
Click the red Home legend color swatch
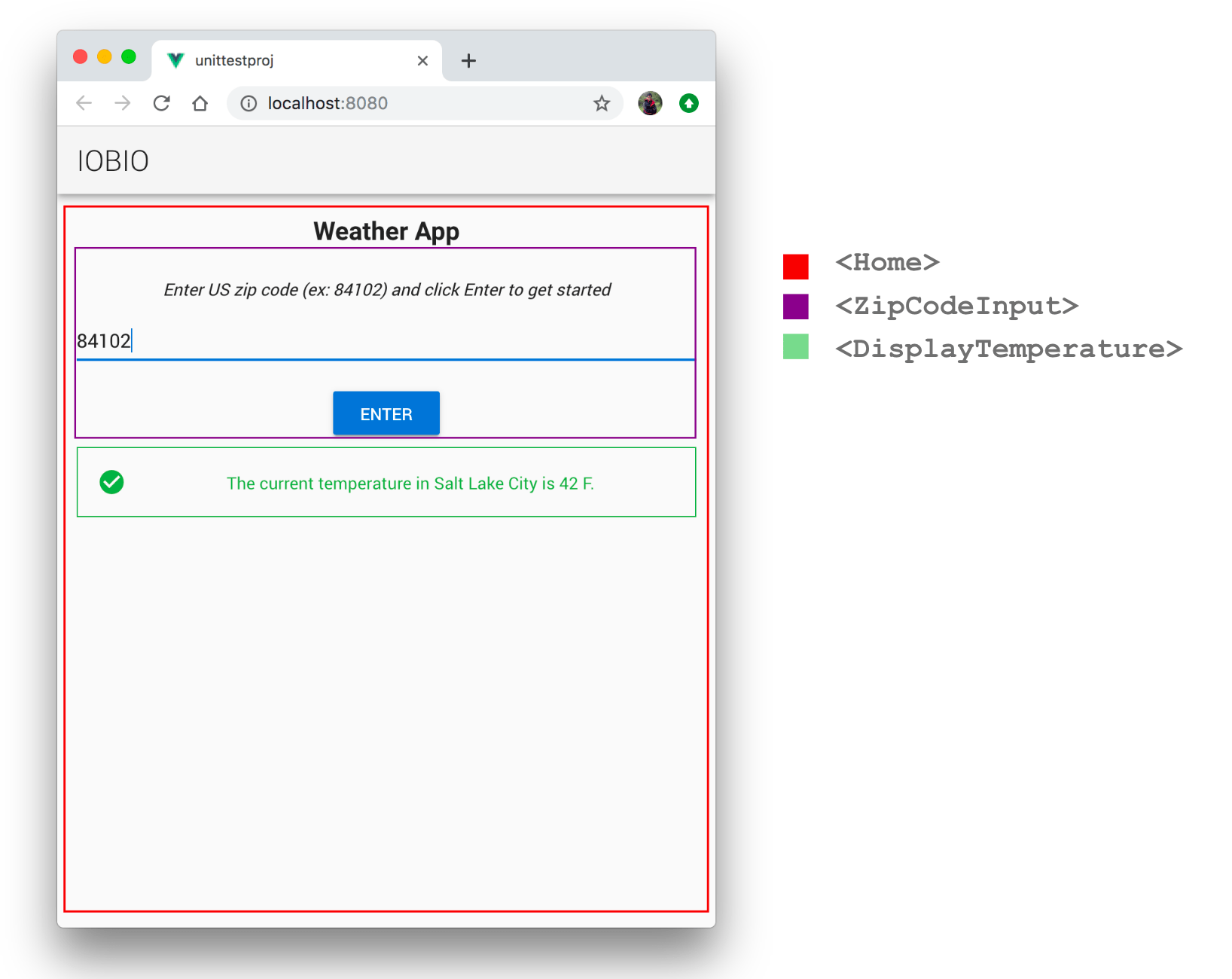click(x=796, y=266)
